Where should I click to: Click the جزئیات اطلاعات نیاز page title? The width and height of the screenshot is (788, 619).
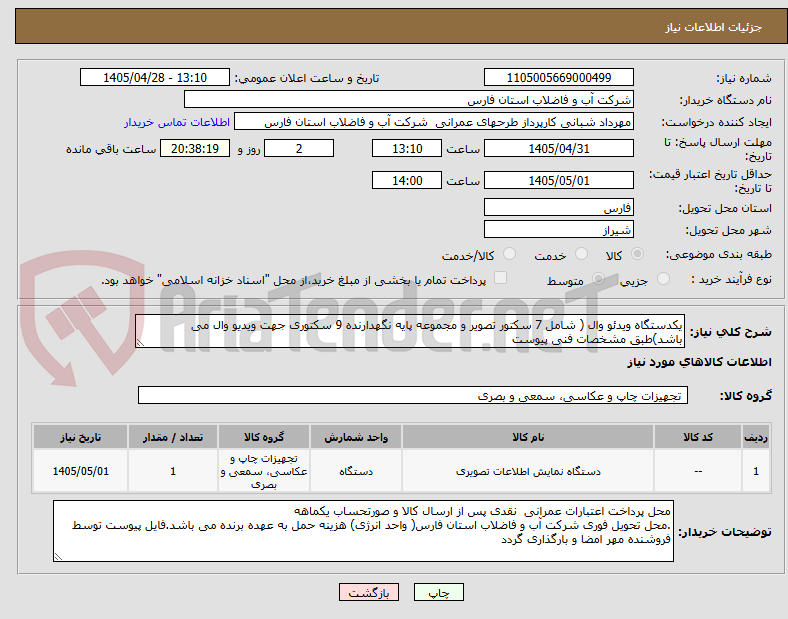(x=714, y=27)
